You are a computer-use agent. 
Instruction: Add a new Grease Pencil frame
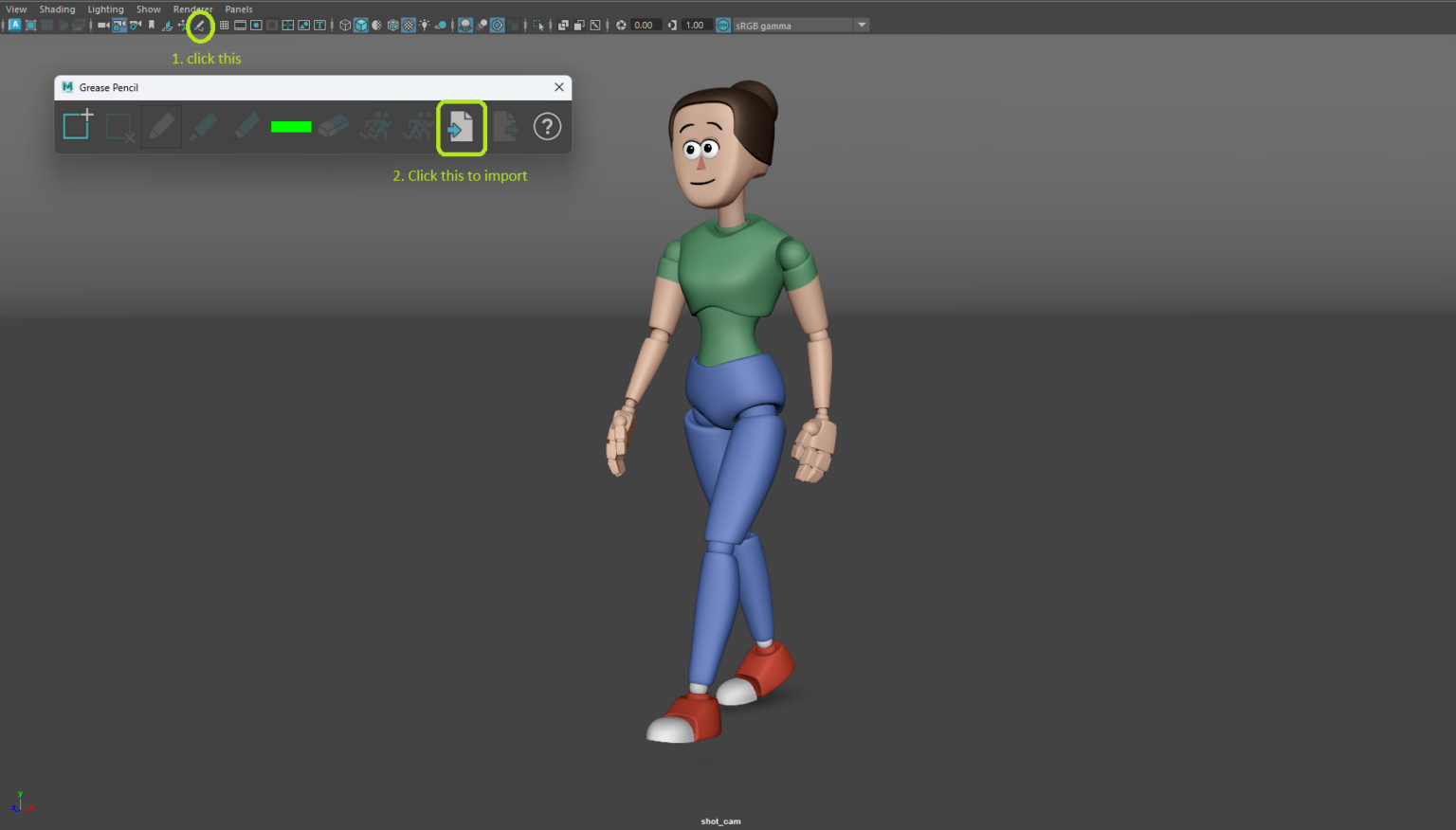[x=77, y=124]
